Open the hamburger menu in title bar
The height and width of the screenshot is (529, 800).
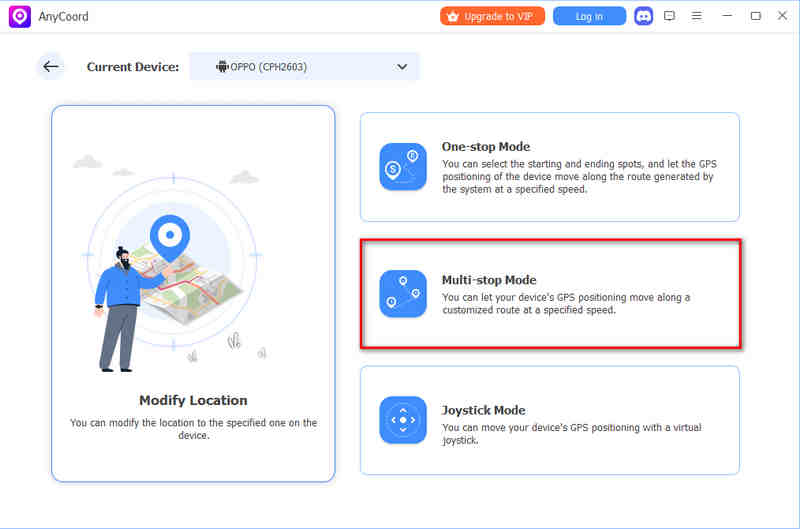point(697,16)
